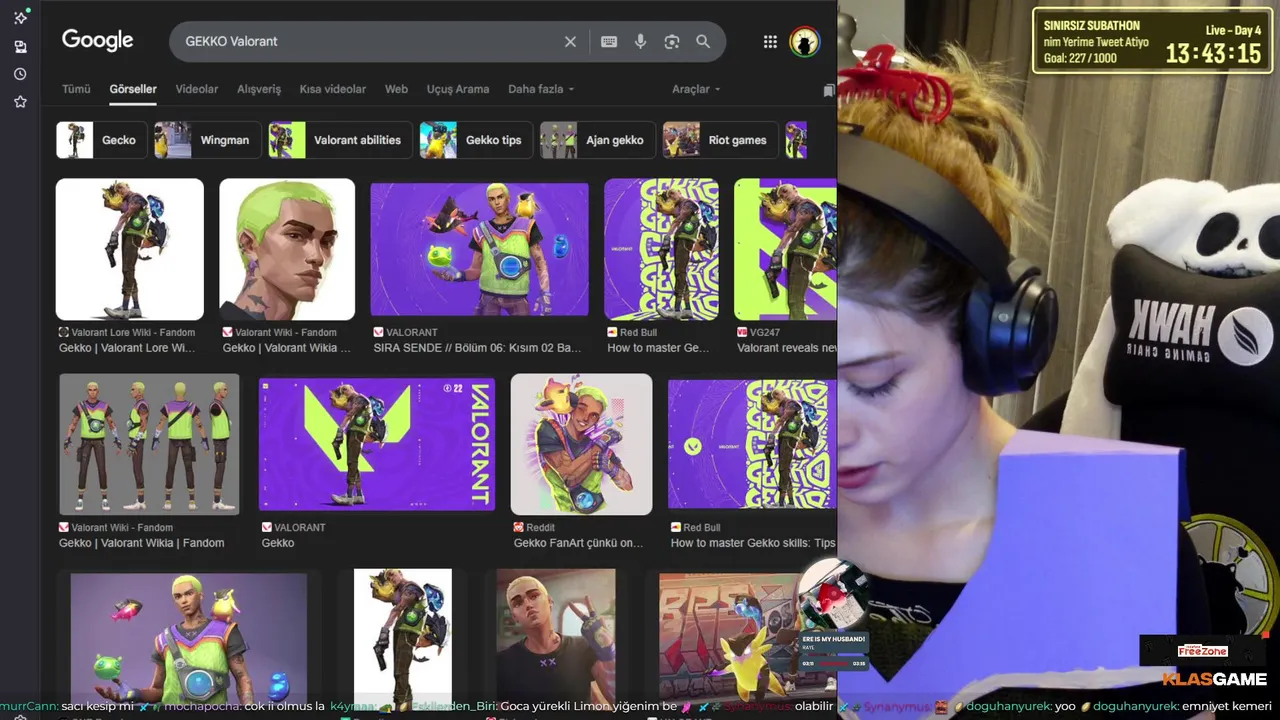Image resolution: width=1280 pixels, height=720 pixels.
Task: Open the bookmarks star icon in sidebar
Action: 20,102
